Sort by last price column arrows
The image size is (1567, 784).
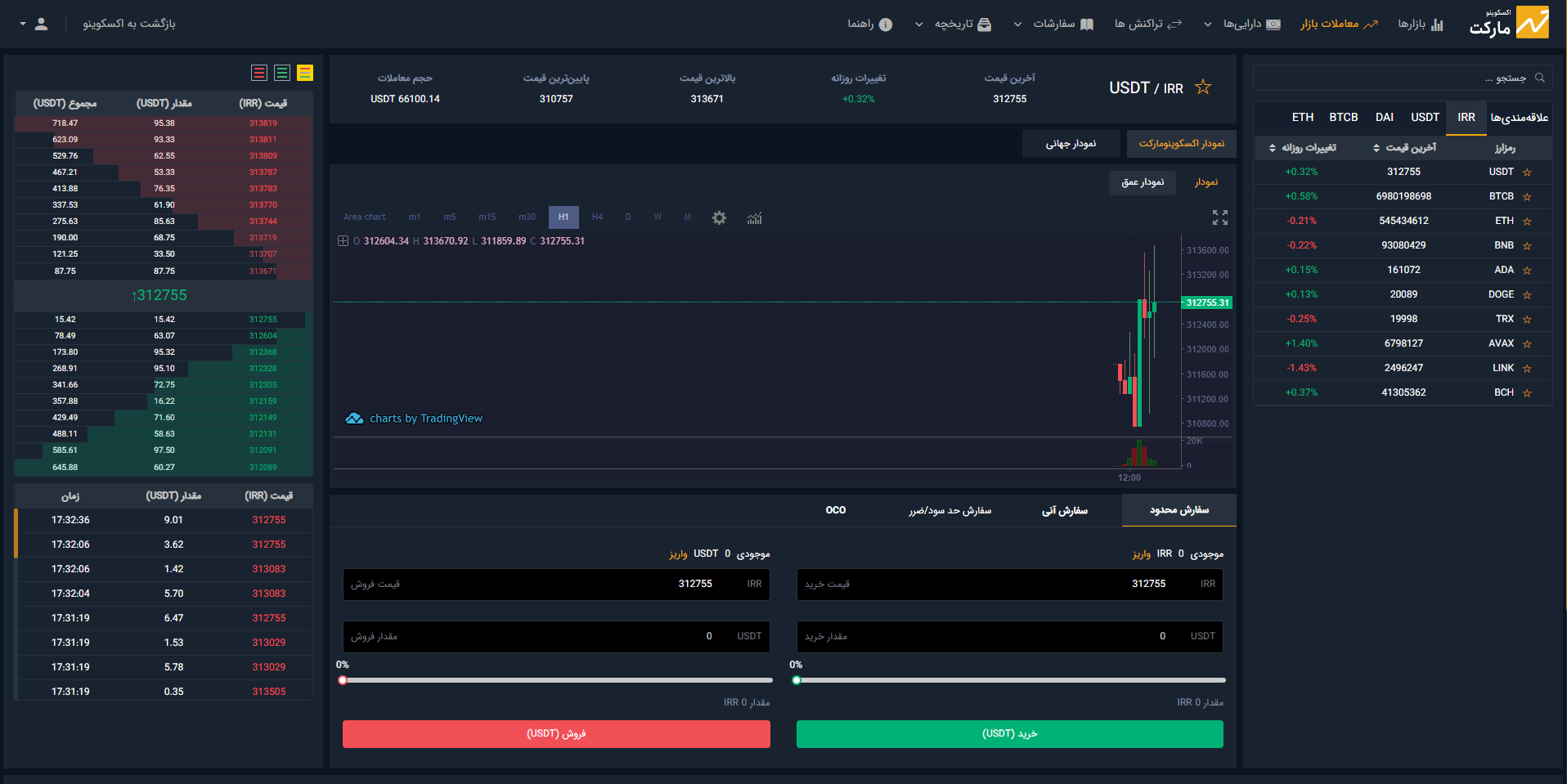pos(1376,148)
